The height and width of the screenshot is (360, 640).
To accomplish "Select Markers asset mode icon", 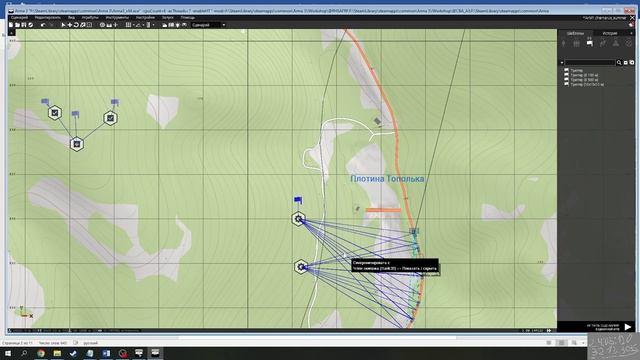I will 629,43.
